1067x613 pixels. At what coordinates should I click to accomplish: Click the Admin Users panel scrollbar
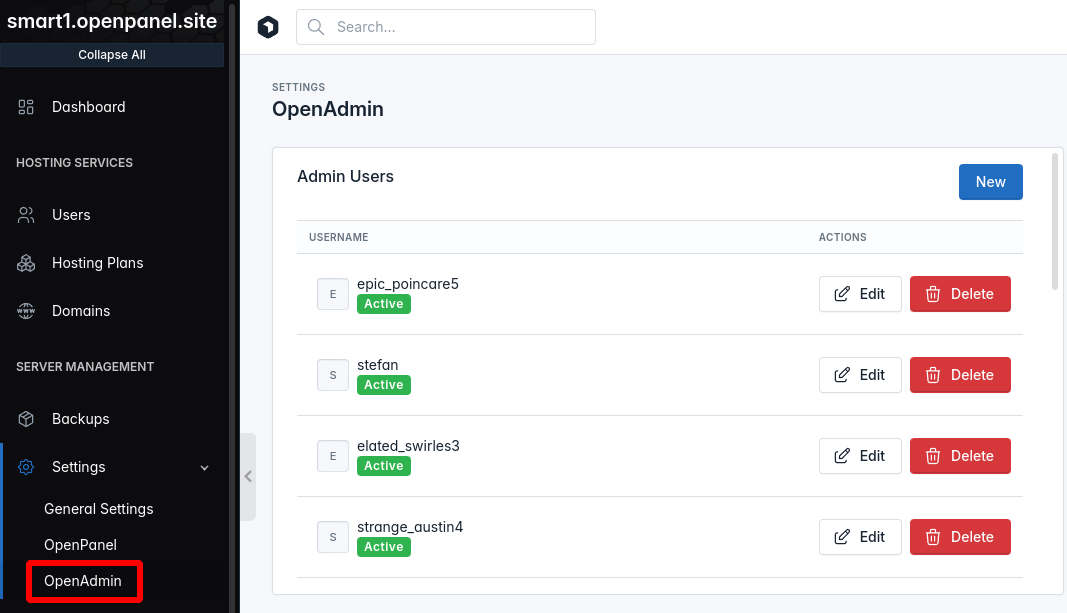[1055, 222]
